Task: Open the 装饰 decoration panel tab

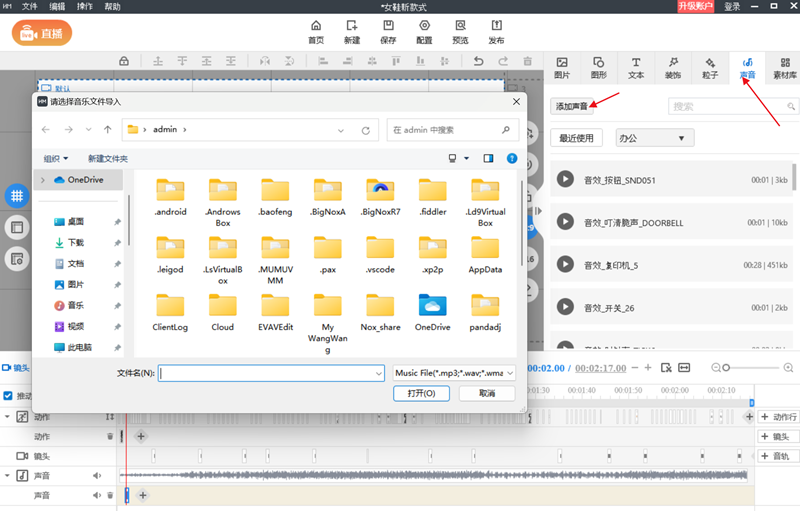Action: 672,67
